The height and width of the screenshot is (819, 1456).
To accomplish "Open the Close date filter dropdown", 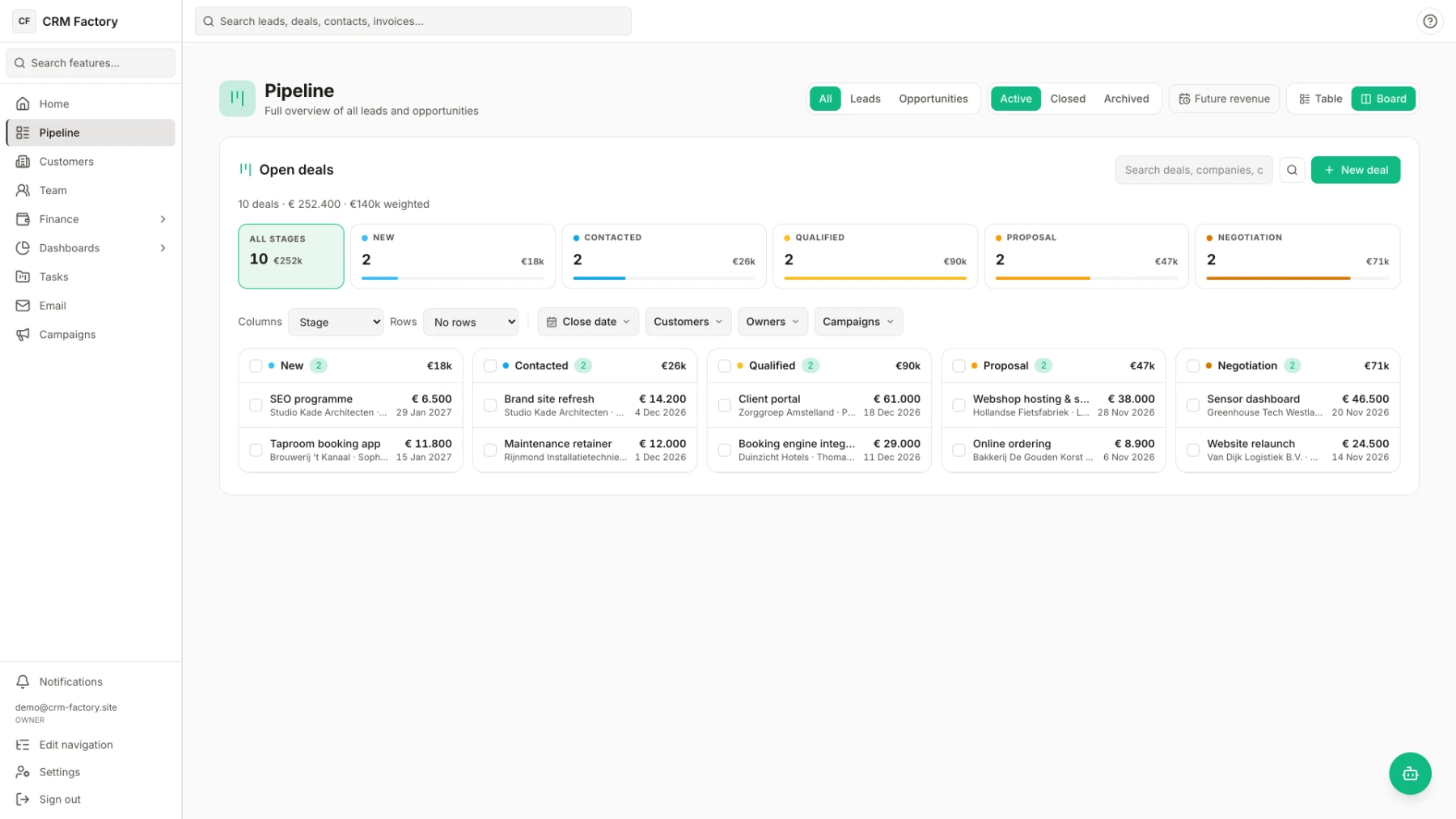I will tap(588, 322).
